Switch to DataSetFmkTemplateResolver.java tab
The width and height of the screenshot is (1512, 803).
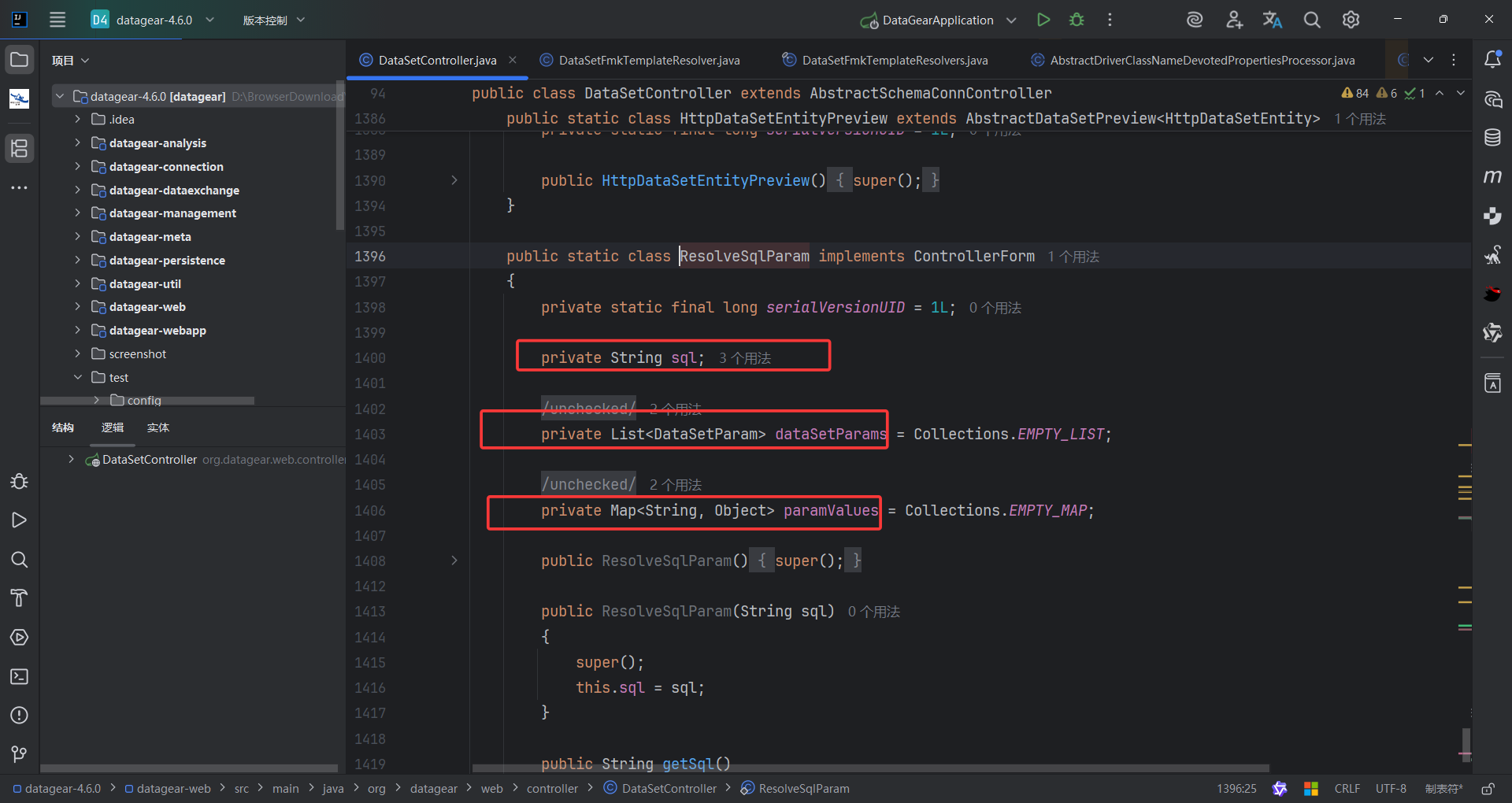click(640, 60)
